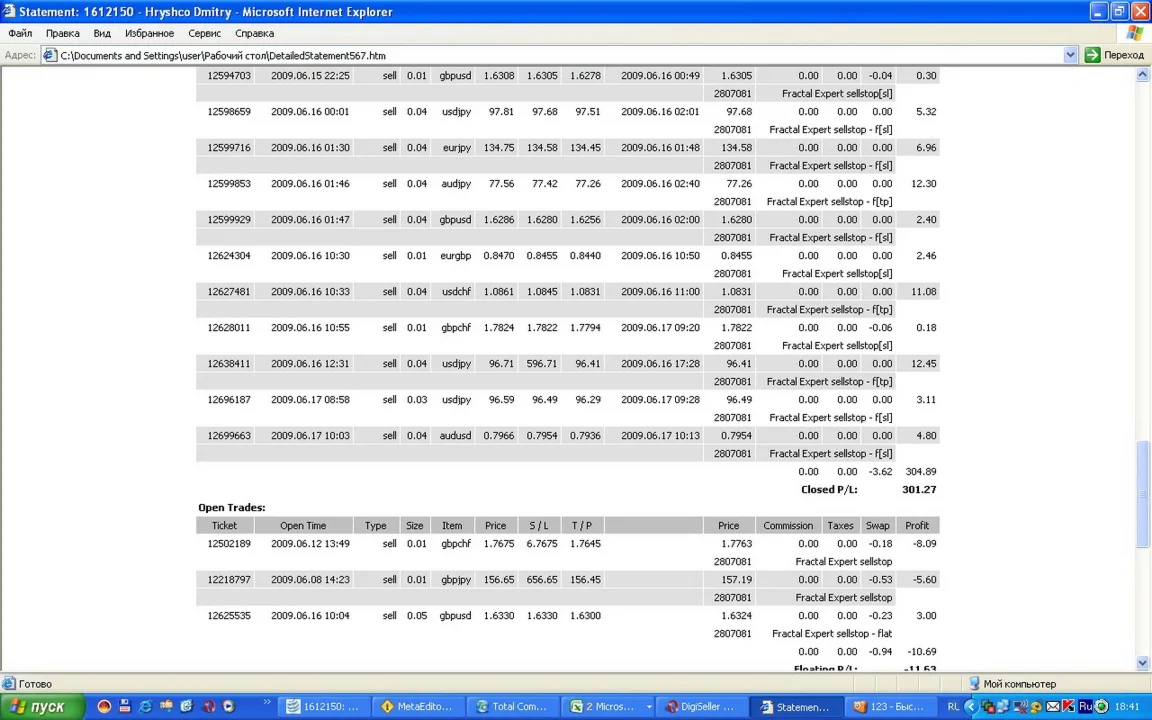1152x720 pixels.
Task: Click the Ru keyboard layout tray icon
Action: (1085, 707)
